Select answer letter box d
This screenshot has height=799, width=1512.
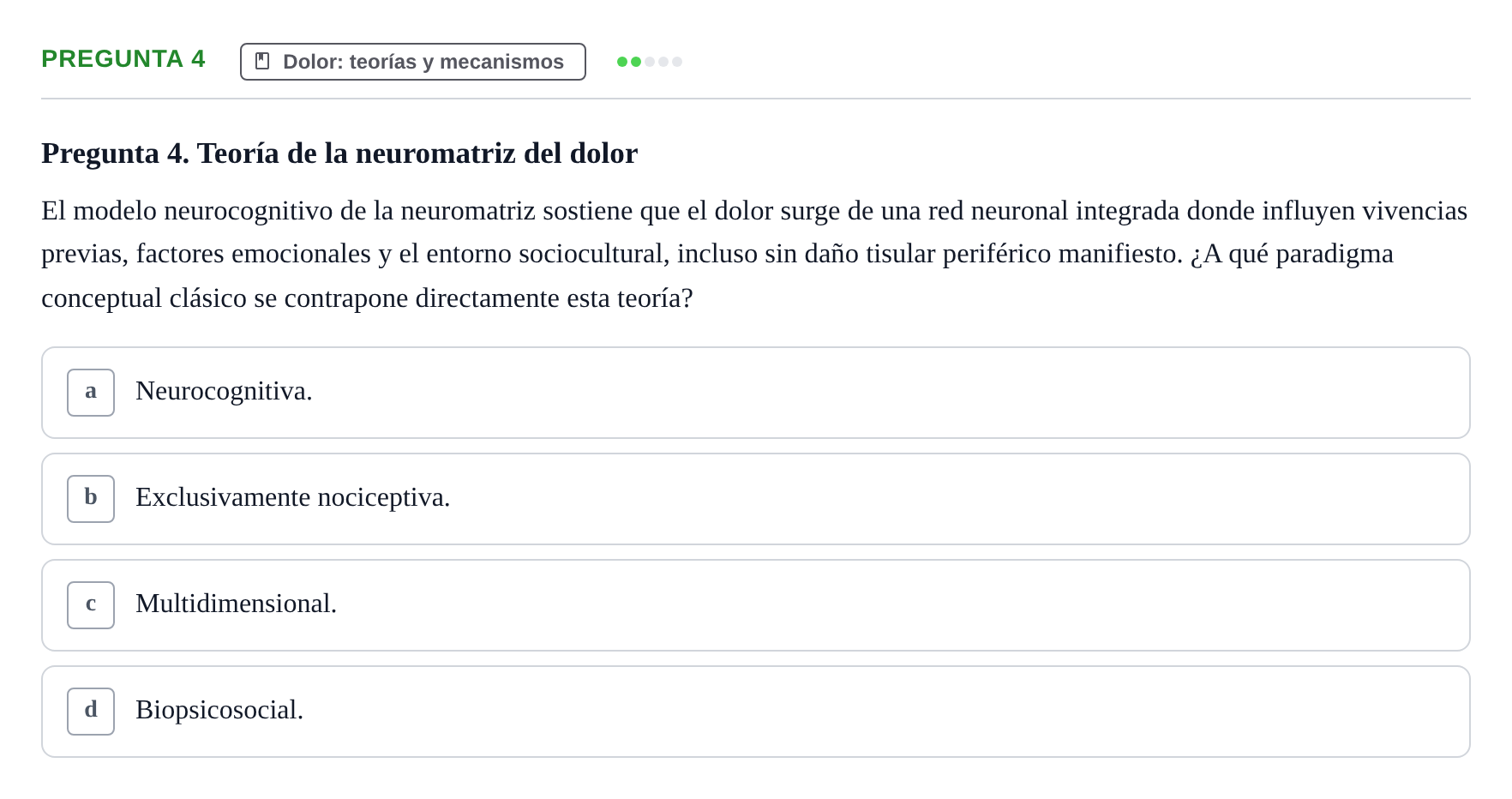pos(91,712)
